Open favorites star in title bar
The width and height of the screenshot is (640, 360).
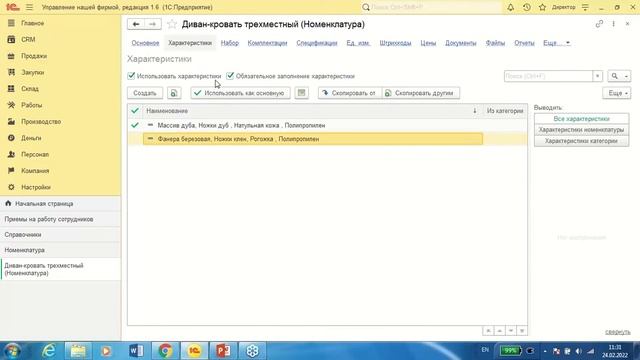point(542,7)
